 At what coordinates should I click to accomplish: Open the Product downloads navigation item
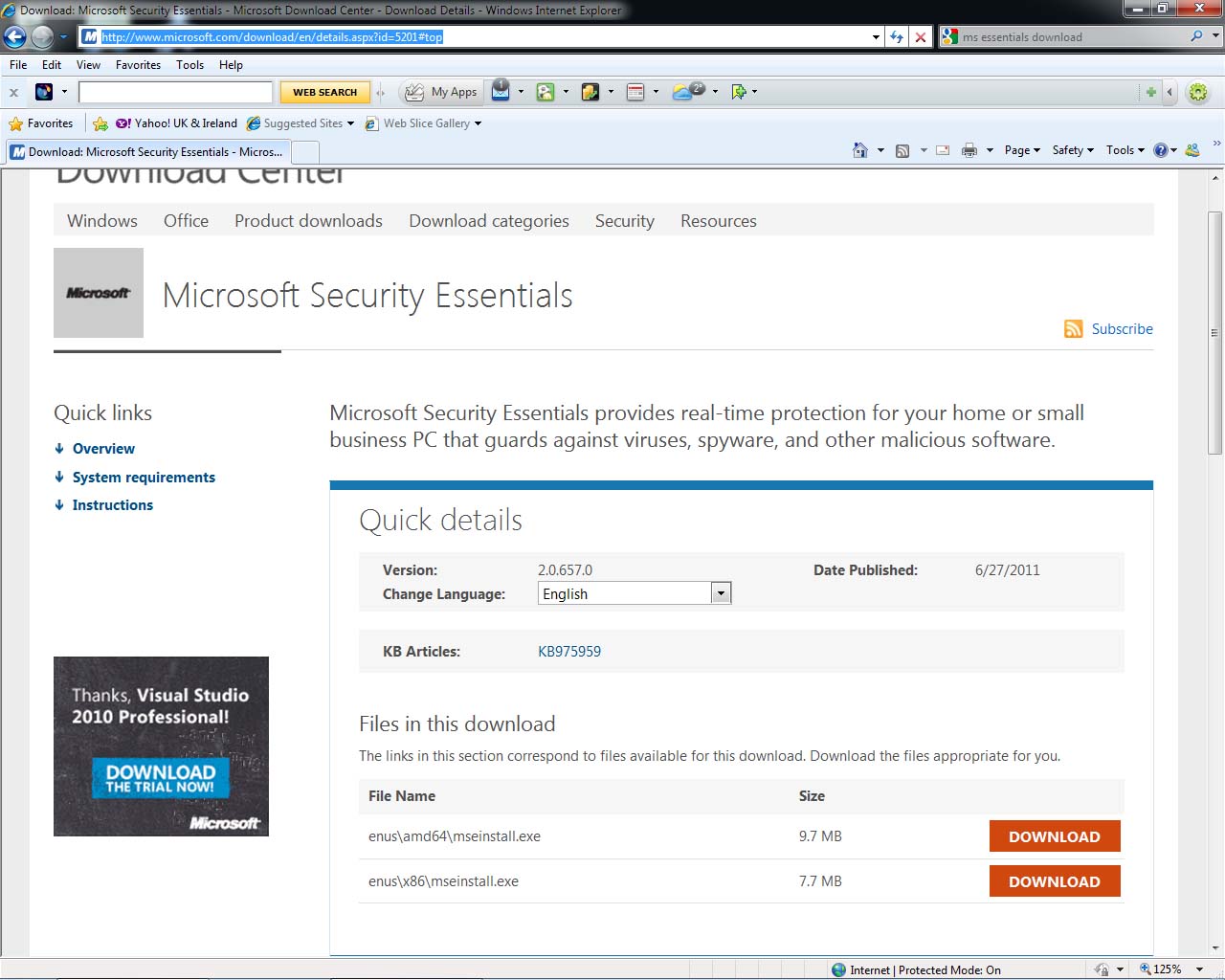tap(308, 221)
